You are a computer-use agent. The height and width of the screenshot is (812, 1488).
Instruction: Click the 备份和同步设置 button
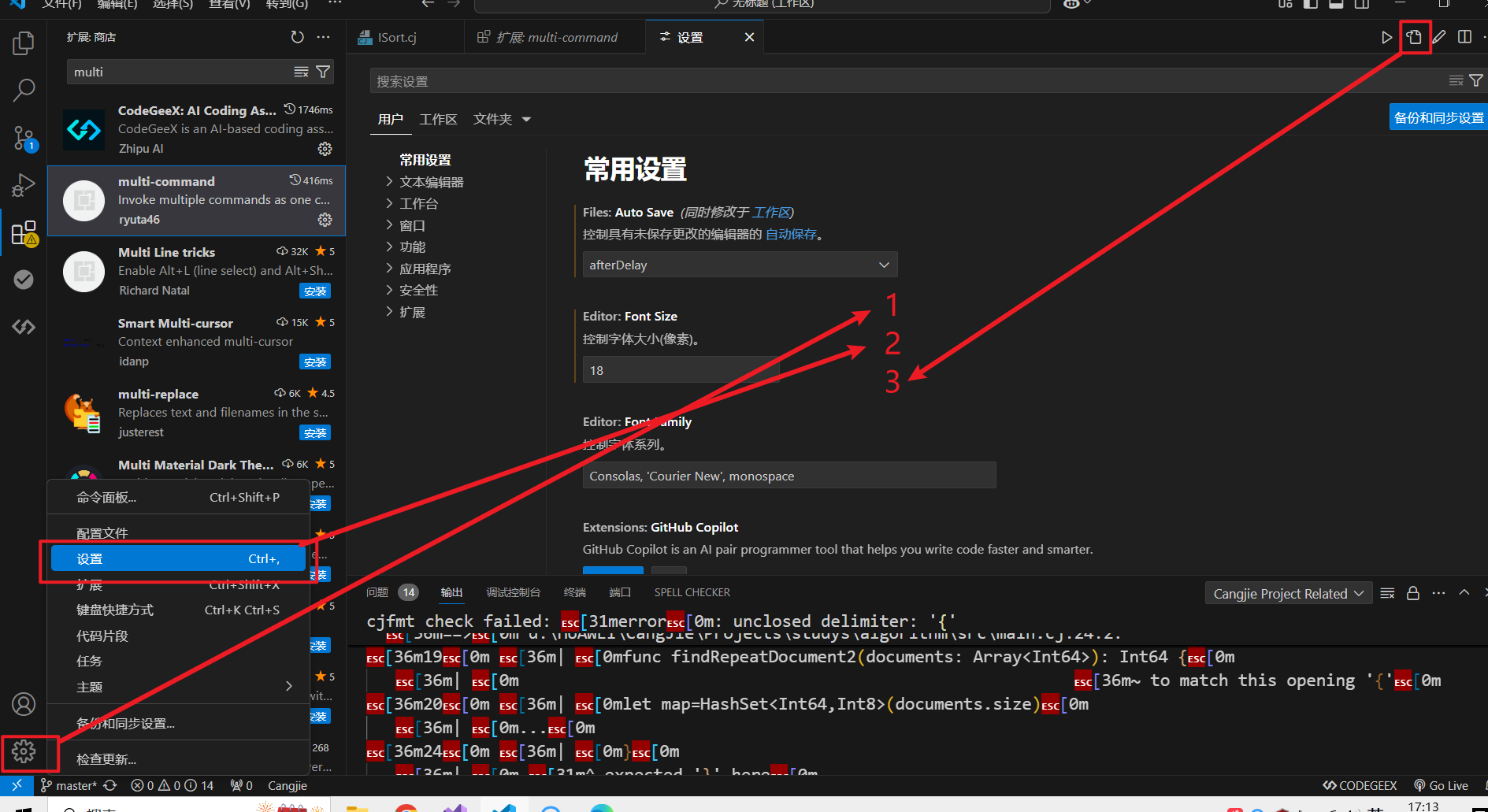pos(1438,117)
